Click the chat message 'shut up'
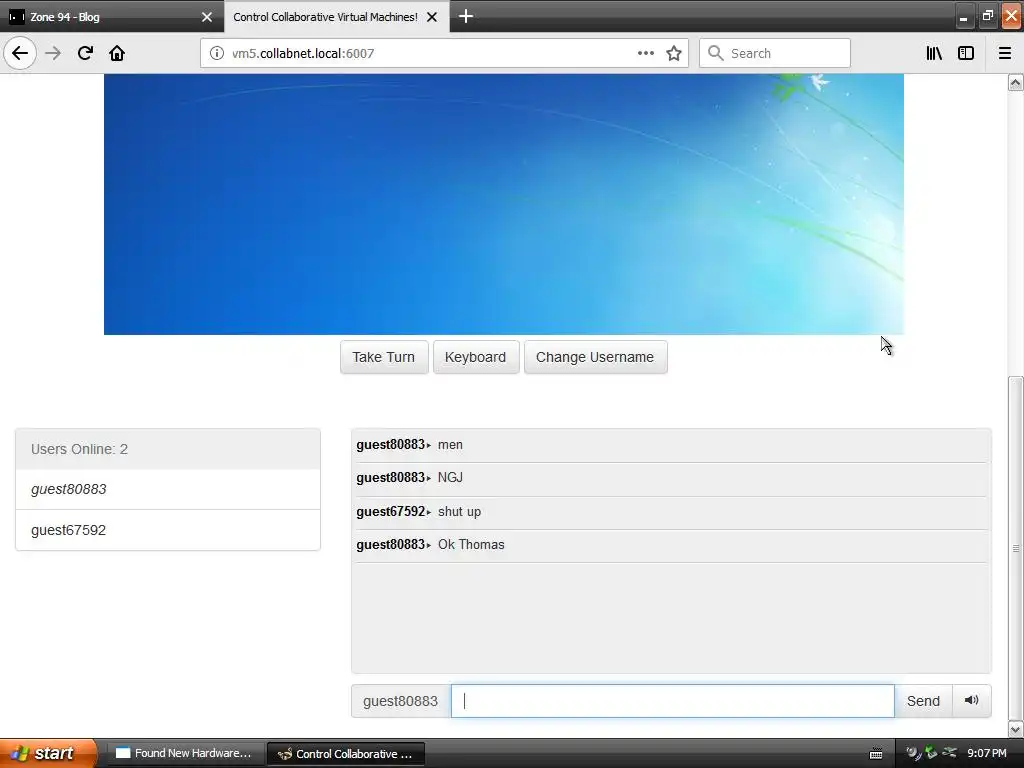This screenshot has width=1024, height=768. (459, 511)
